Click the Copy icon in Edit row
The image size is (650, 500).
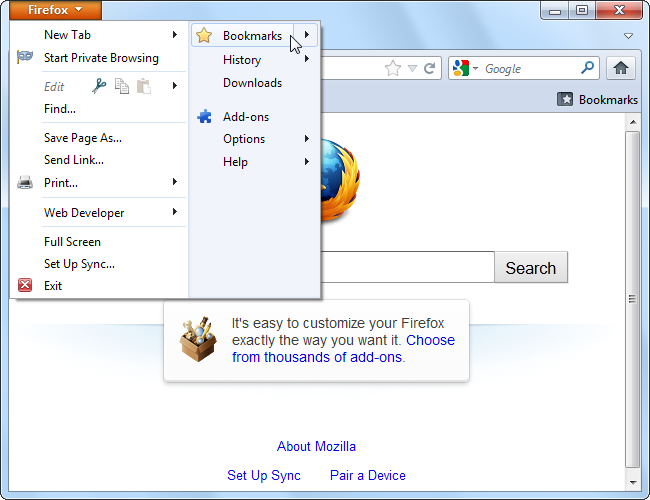click(121, 86)
